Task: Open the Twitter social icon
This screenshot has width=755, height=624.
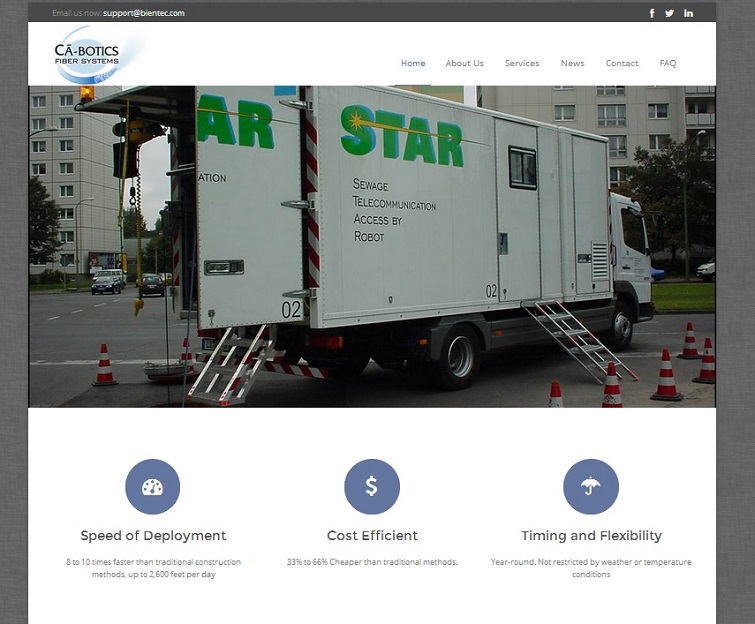Action: click(669, 13)
